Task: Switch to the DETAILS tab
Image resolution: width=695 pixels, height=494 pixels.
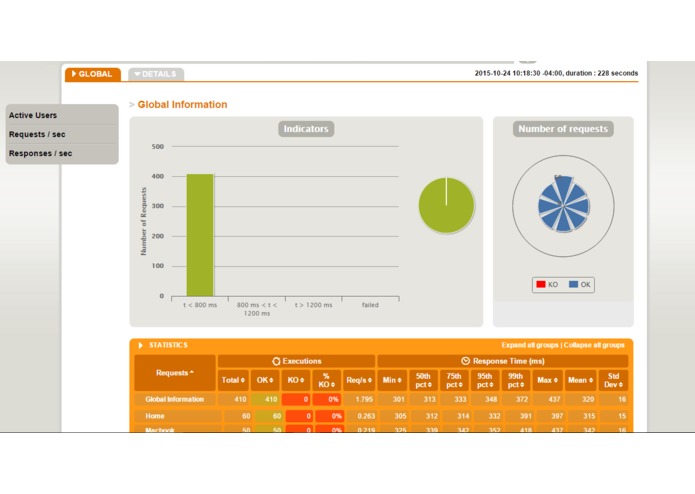Action: click(156, 74)
